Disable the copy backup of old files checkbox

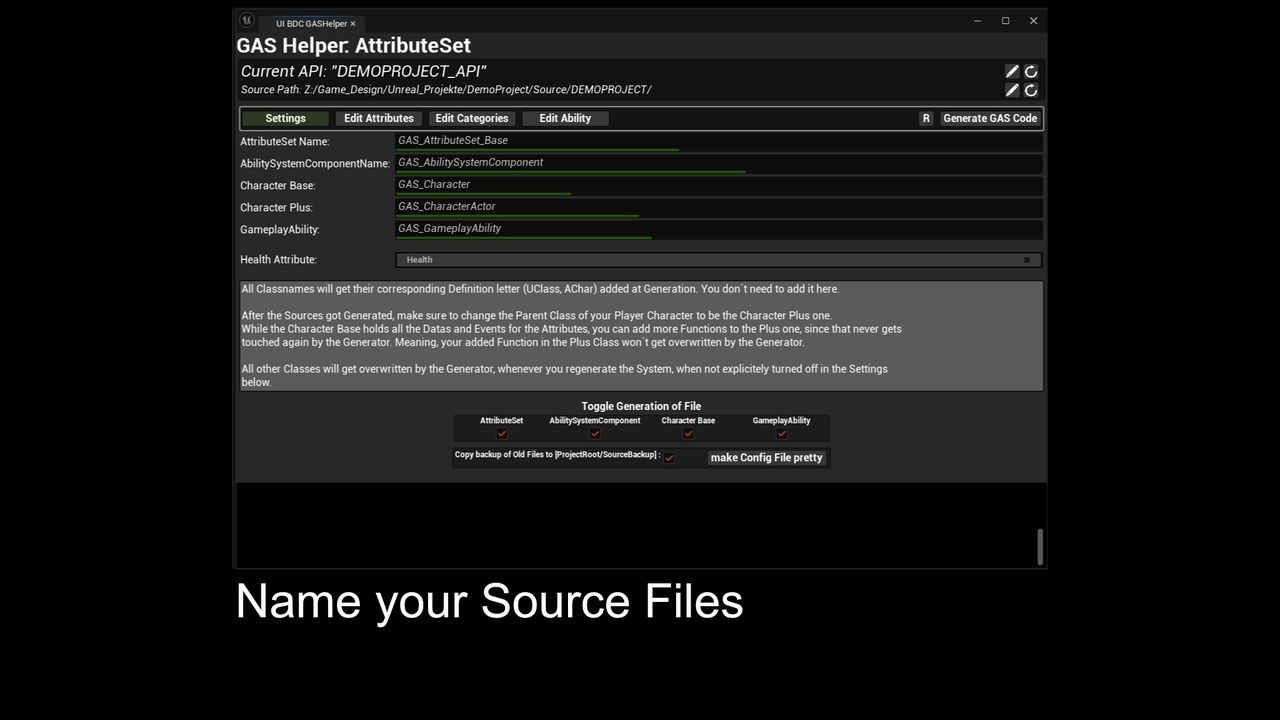click(669, 458)
